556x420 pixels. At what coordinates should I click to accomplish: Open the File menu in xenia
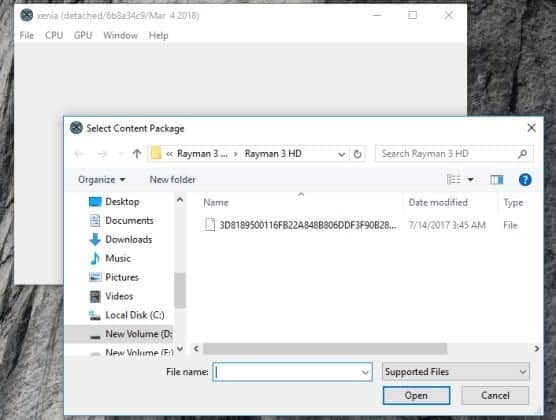pos(27,35)
